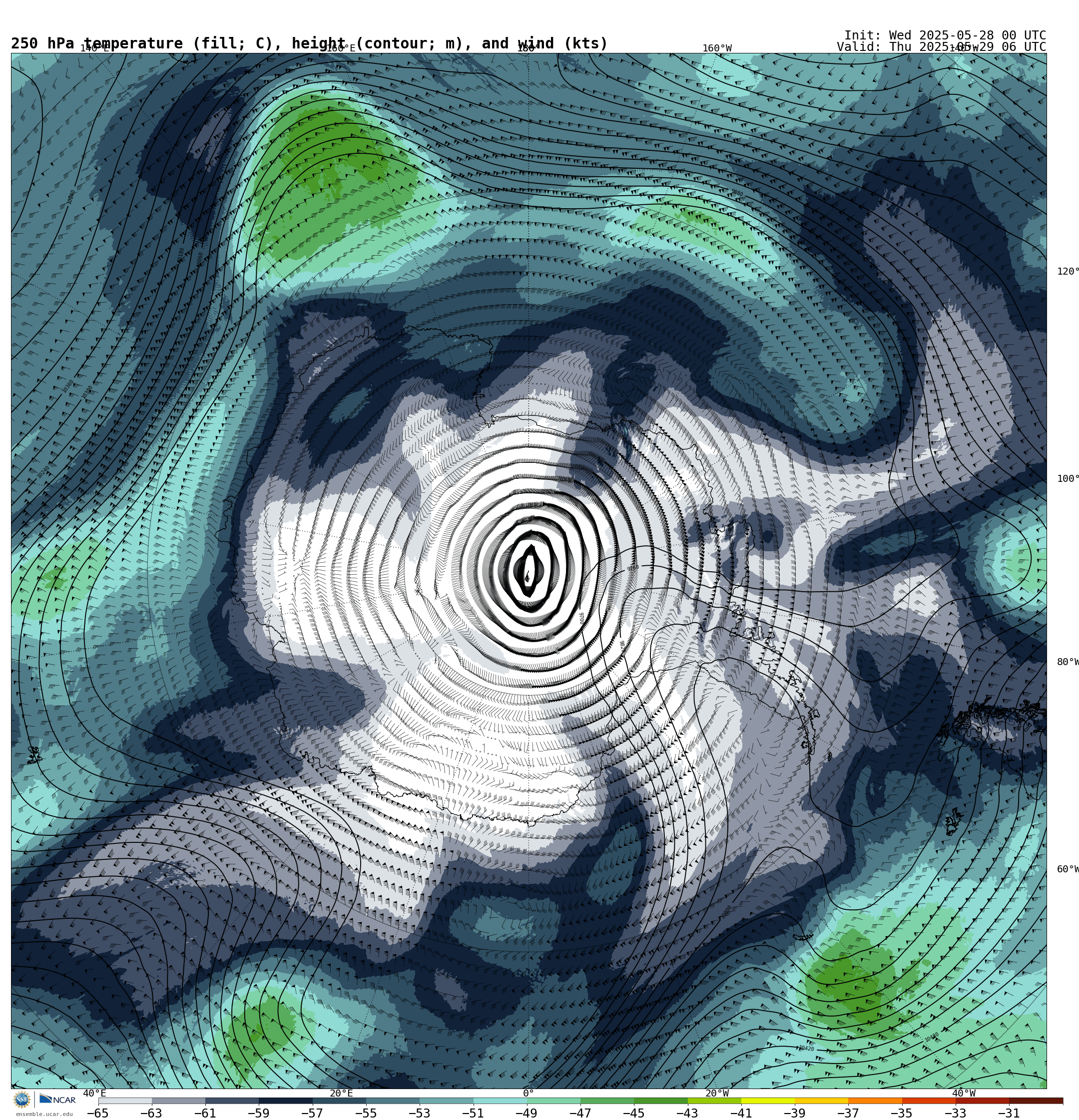Click the 80°W right-edge longitude label
The width and height of the screenshot is (1079, 1120).
pos(1068,662)
